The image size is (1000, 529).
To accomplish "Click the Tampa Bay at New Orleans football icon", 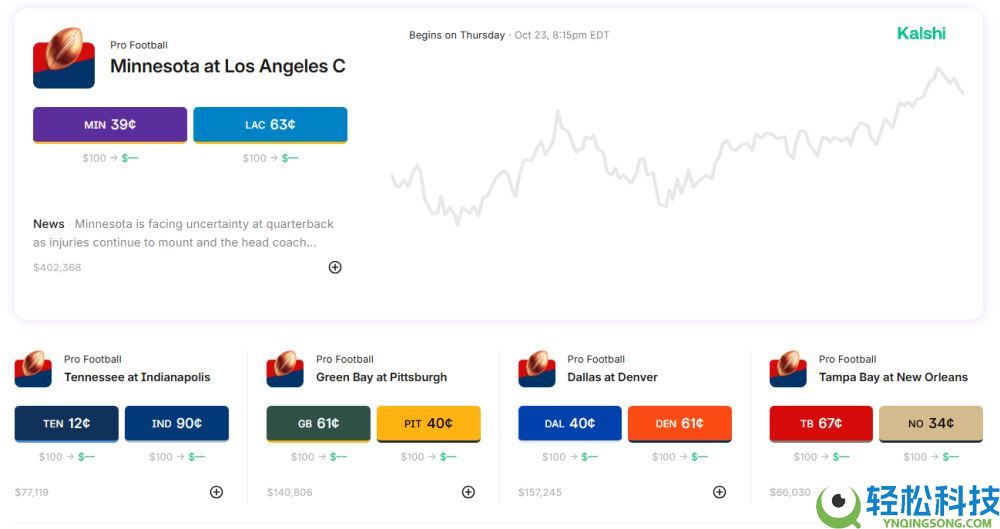I will pyautogui.click(x=788, y=369).
